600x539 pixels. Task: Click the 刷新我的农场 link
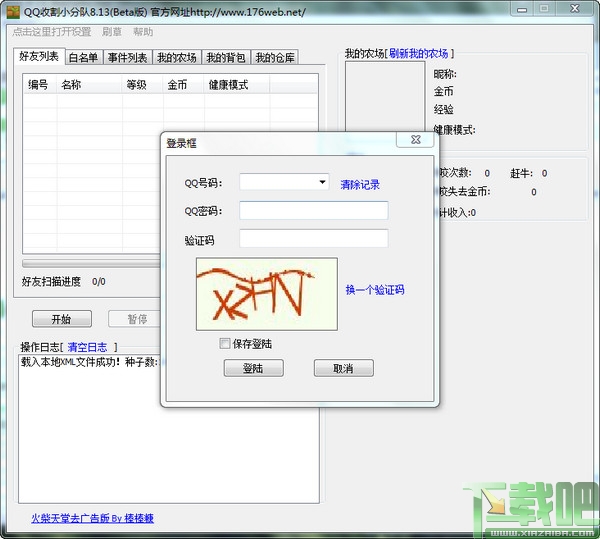[x=418, y=54]
